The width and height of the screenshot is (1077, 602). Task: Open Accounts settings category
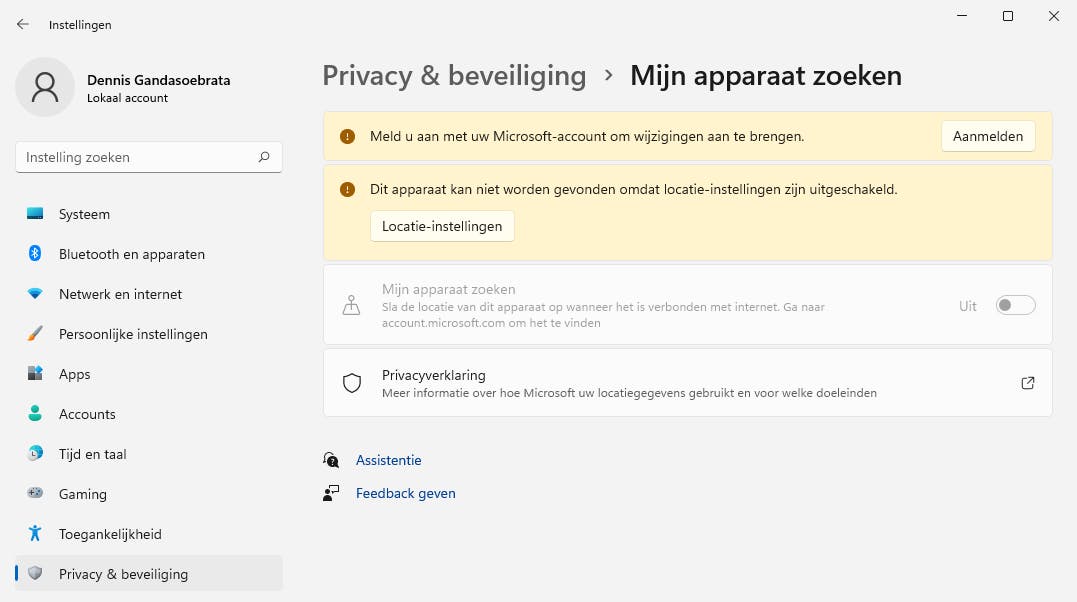(87, 414)
